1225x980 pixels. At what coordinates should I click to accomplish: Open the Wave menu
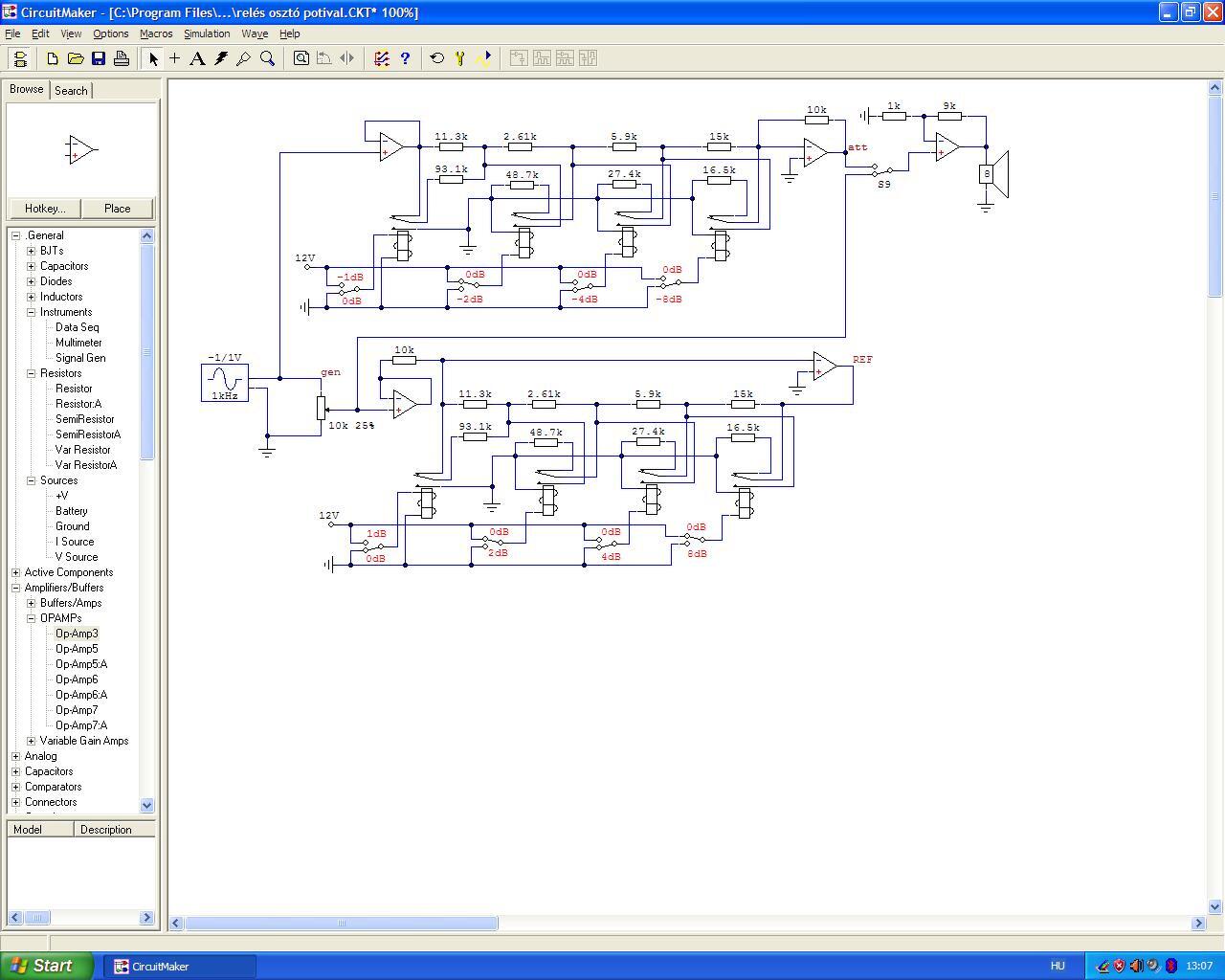255,33
